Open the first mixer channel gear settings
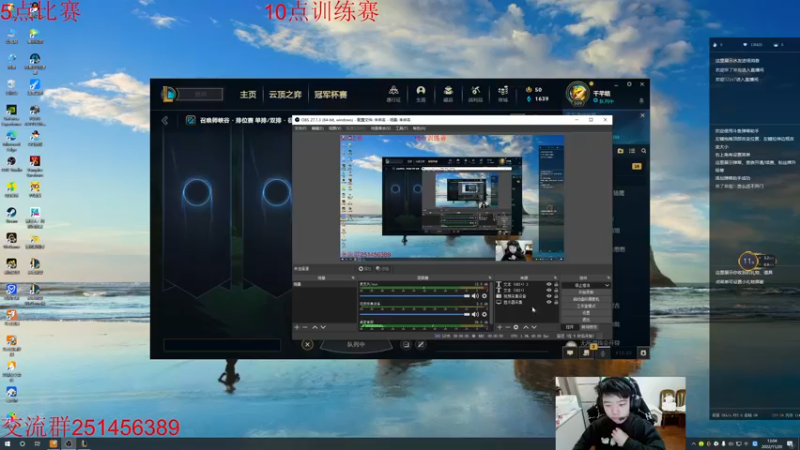The height and width of the screenshot is (450, 800). point(484,296)
